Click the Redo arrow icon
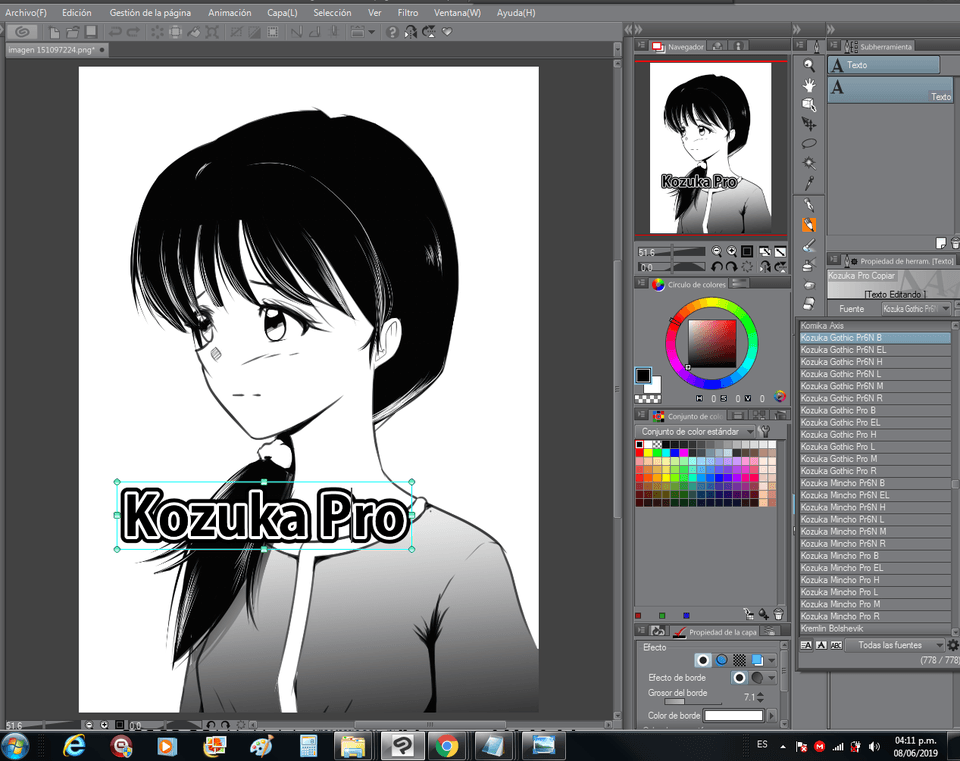The height and width of the screenshot is (761, 960). pyautogui.click(x=133, y=32)
